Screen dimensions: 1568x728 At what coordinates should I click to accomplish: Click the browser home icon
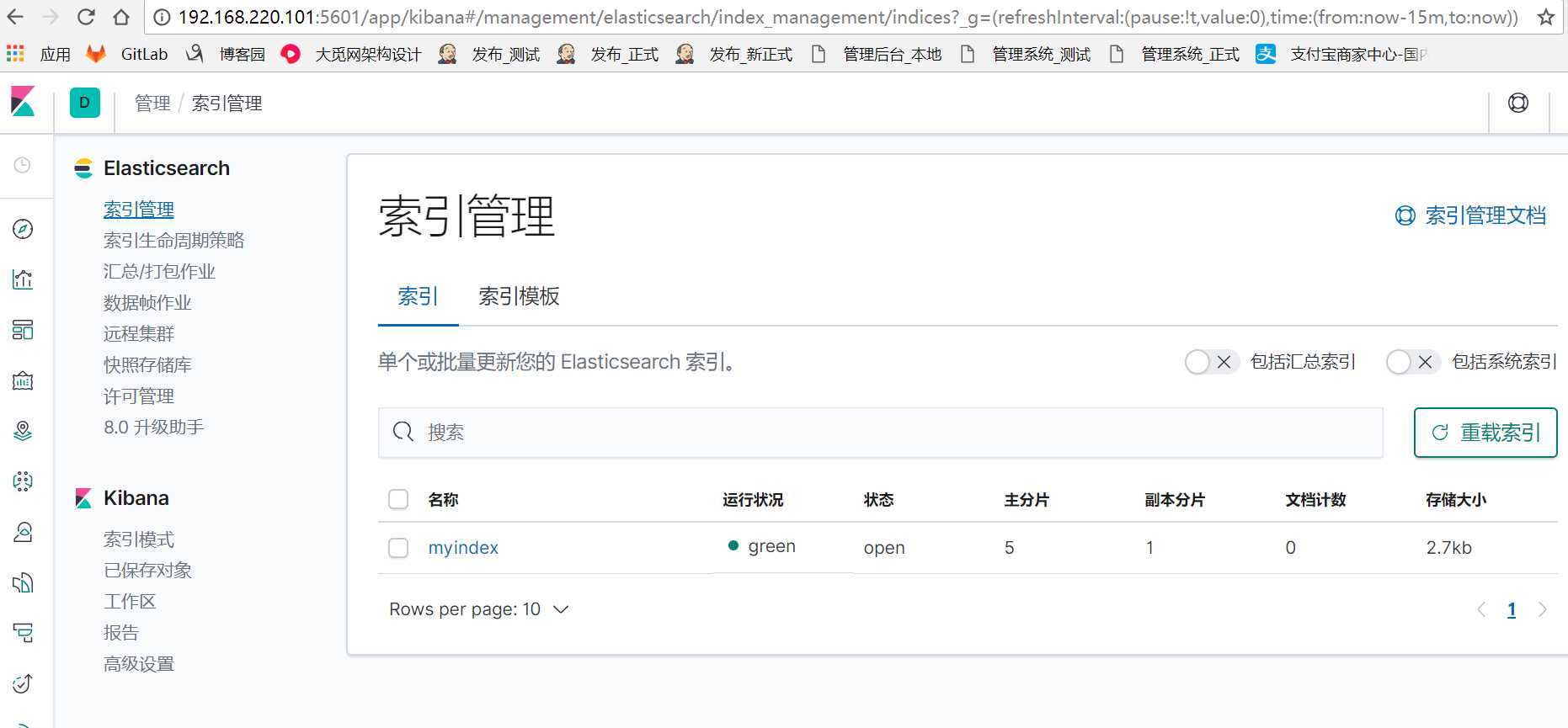pos(121,17)
